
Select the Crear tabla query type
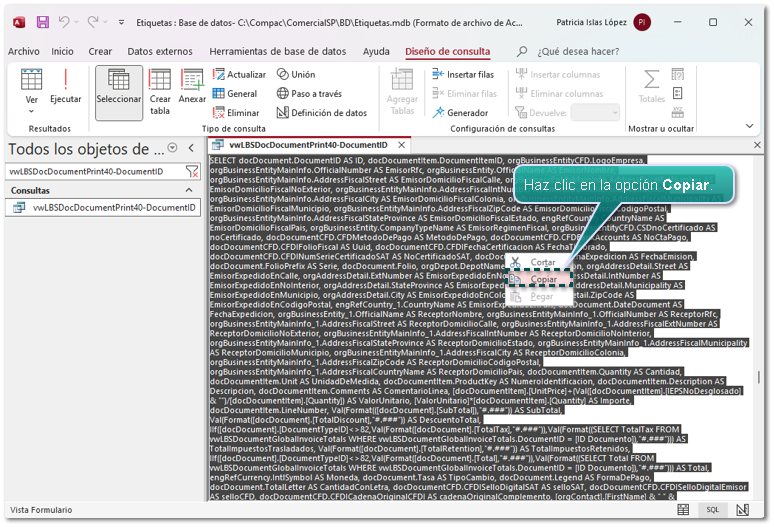[x=160, y=91]
